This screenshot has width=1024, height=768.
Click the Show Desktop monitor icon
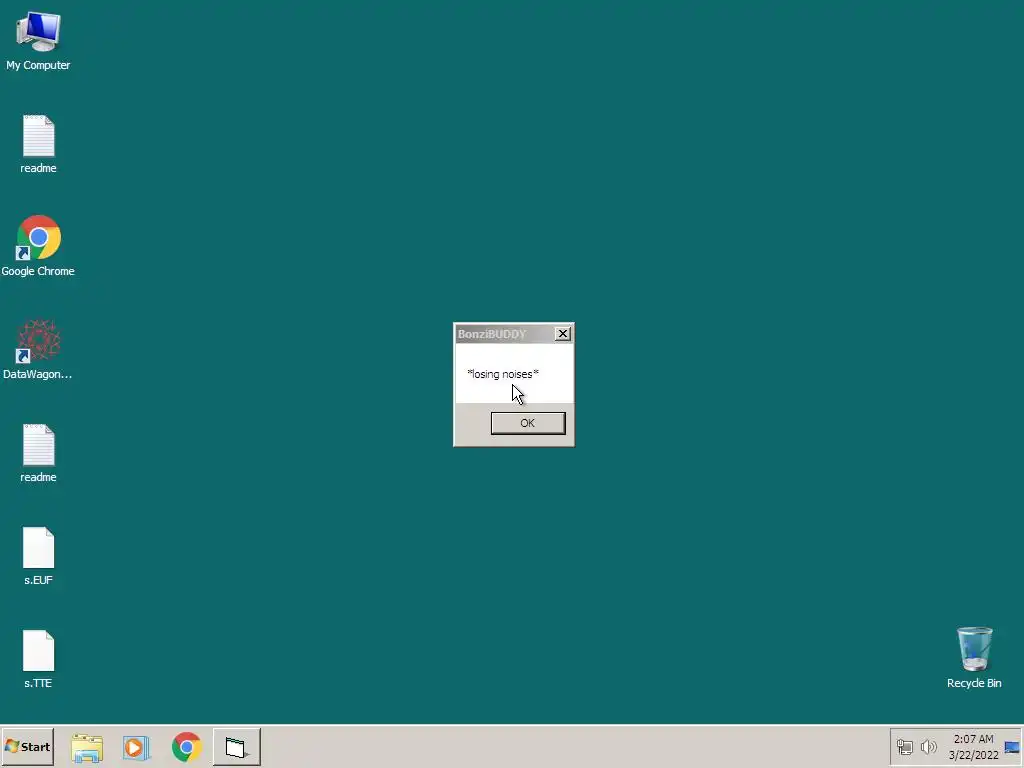point(1012,747)
